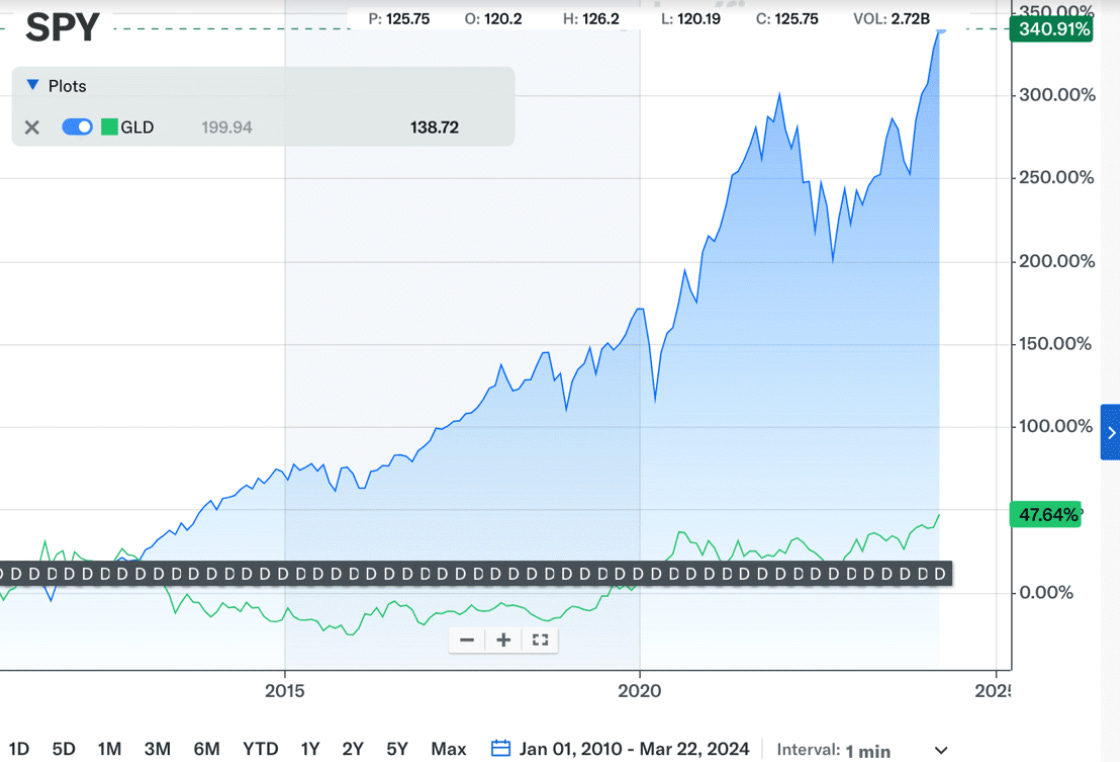Select the 5Y time range
Image resolution: width=1120 pixels, height=762 pixels.
point(397,748)
